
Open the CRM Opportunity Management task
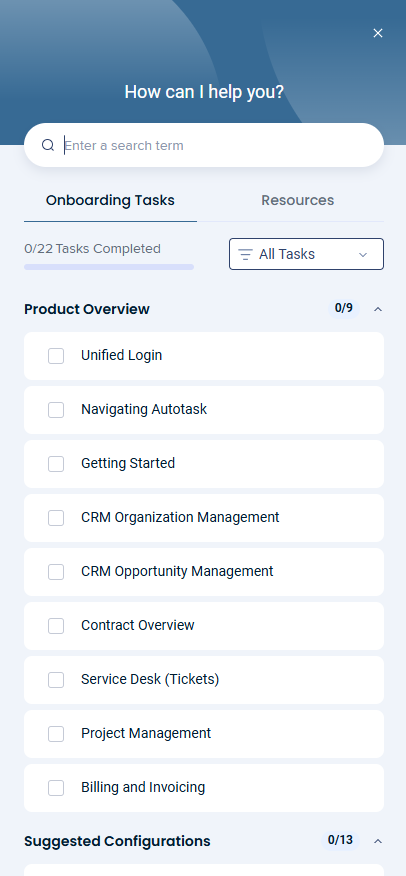tap(204, 572)
